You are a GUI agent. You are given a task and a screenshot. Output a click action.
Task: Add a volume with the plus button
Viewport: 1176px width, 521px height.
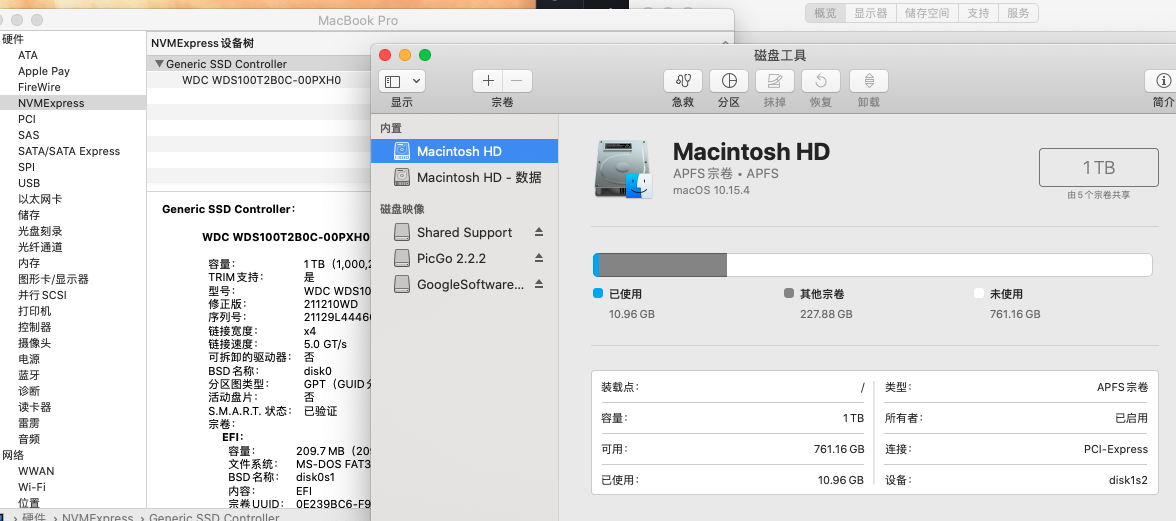tap(488, 81)
